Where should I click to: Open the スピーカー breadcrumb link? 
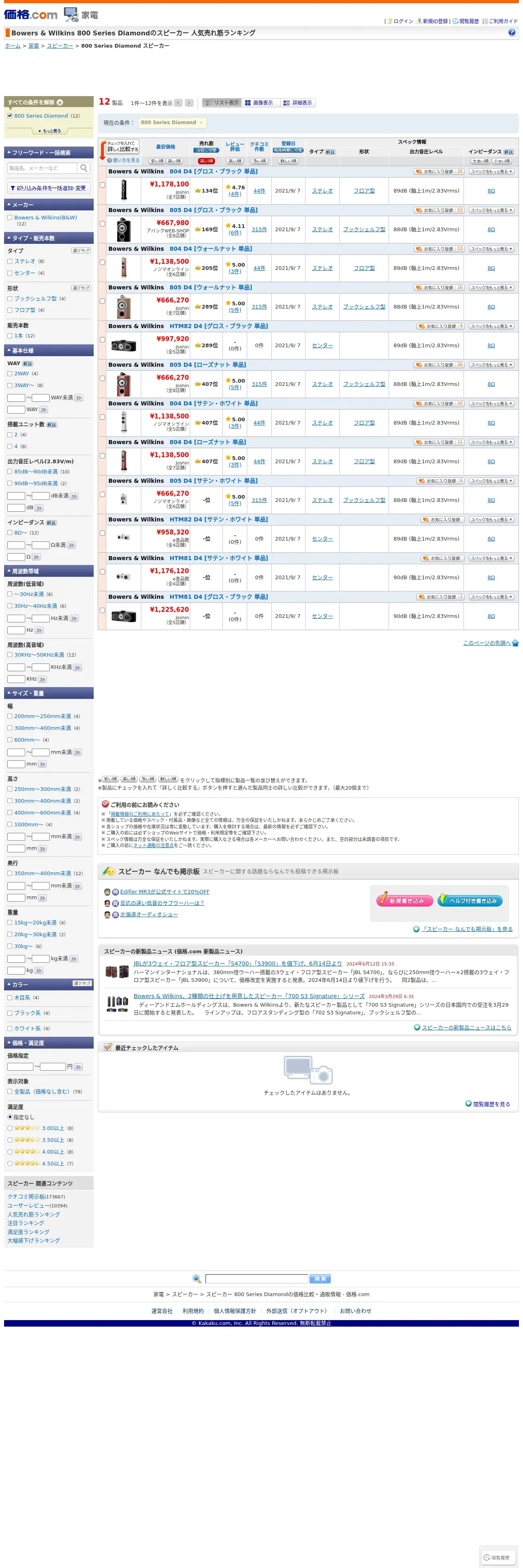[x=59, y=46]
